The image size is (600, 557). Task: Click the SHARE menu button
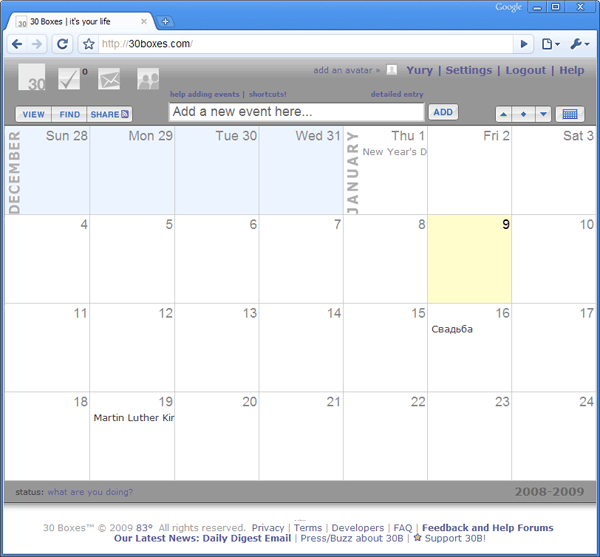pos(109,114)
